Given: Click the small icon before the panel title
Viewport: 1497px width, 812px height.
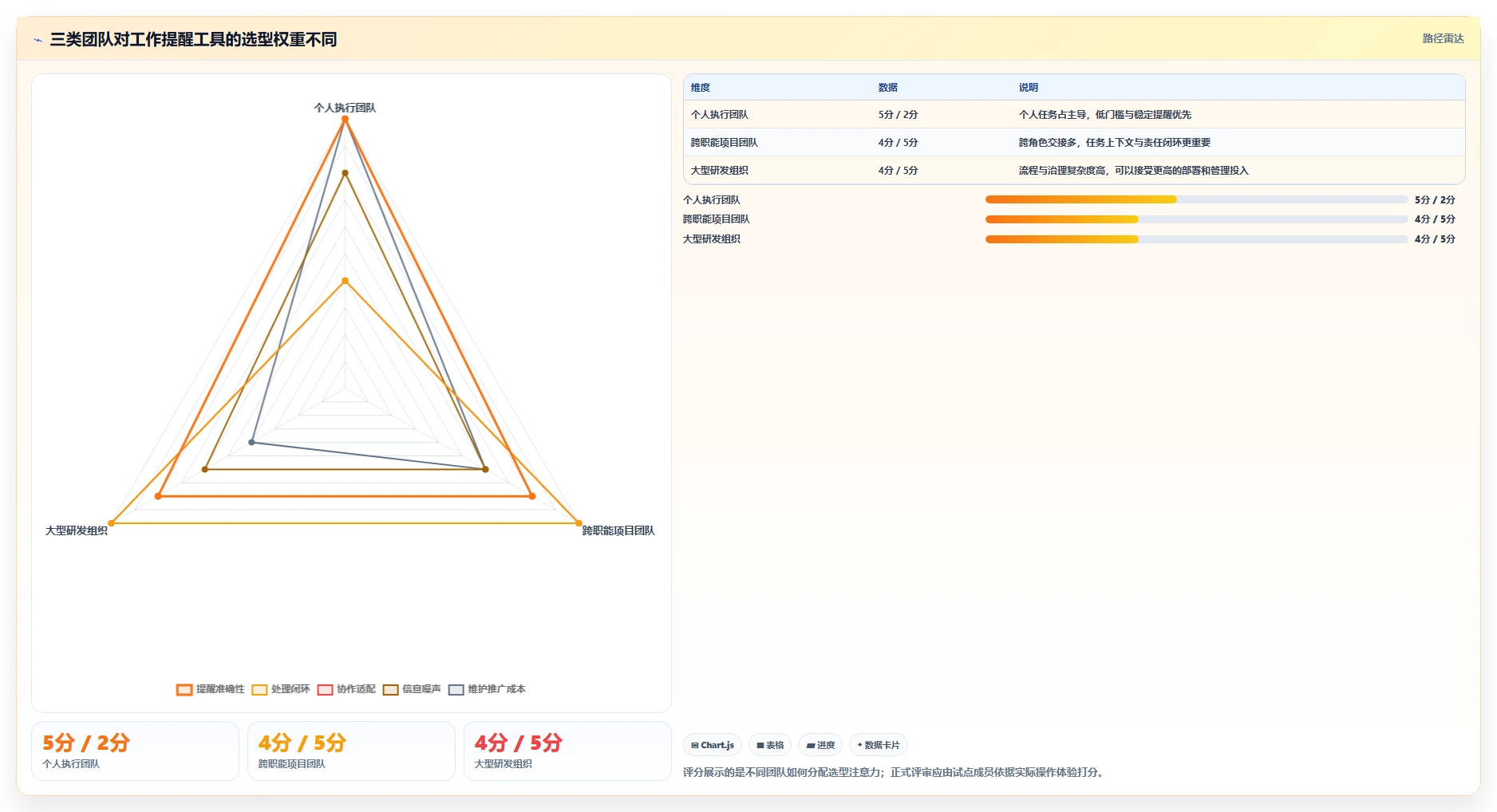Looking at the screenshot, I should [x=38, y=40].
